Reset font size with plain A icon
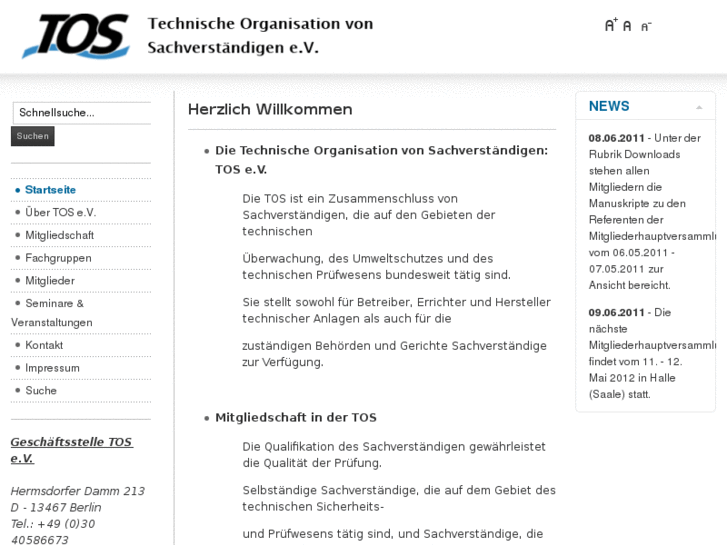Viewport: 727px width, 545px height. 627,26
